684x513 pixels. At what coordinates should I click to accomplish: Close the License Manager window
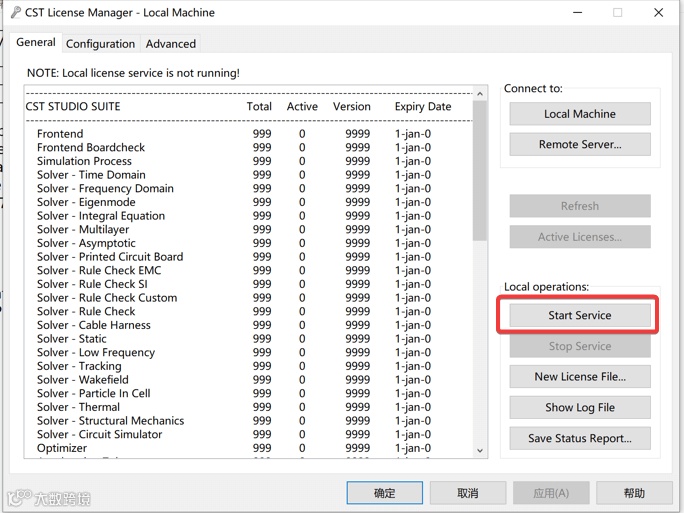click(659, 13)
